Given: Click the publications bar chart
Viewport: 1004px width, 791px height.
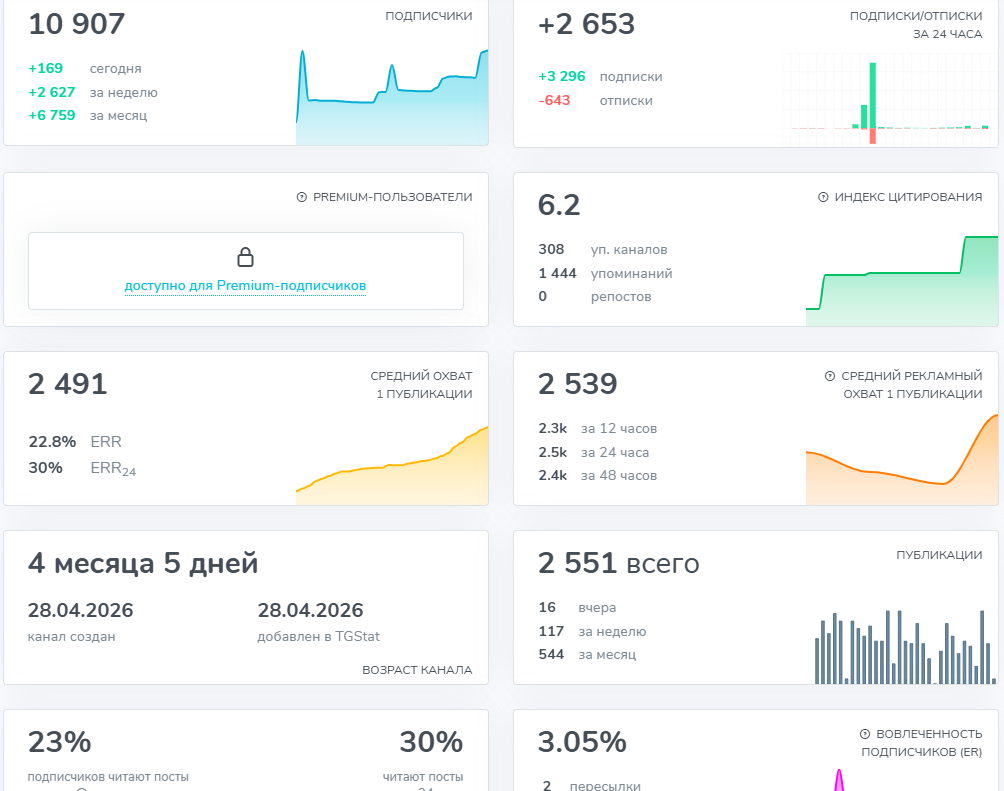Looking at the screenshot, I should [905, 647].
